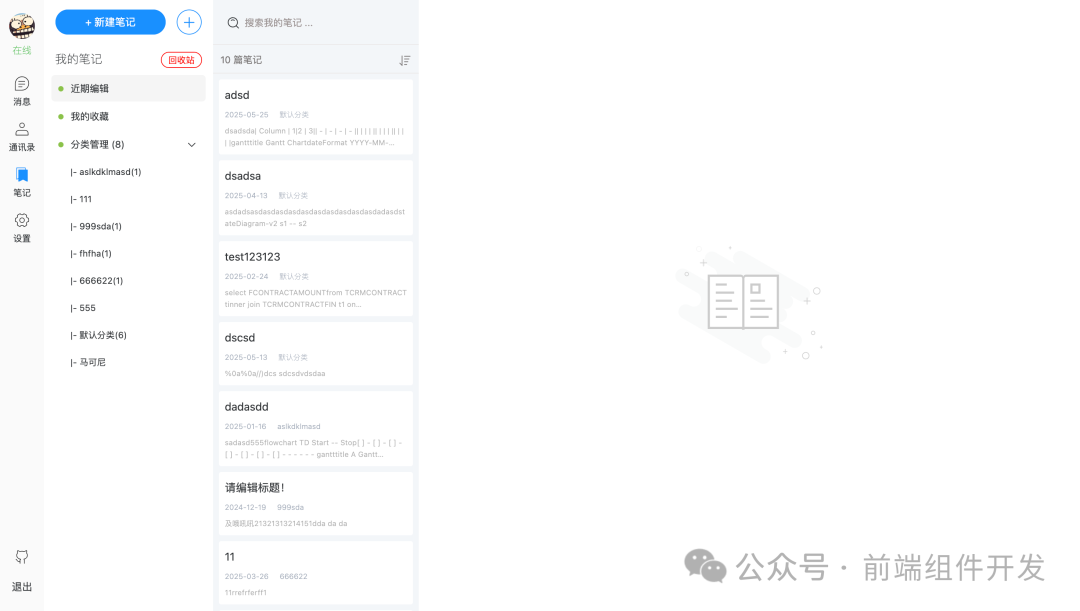Click date 2025-05-13 on dscsd note
1080x611 pixels.
[x=246, y=358]
